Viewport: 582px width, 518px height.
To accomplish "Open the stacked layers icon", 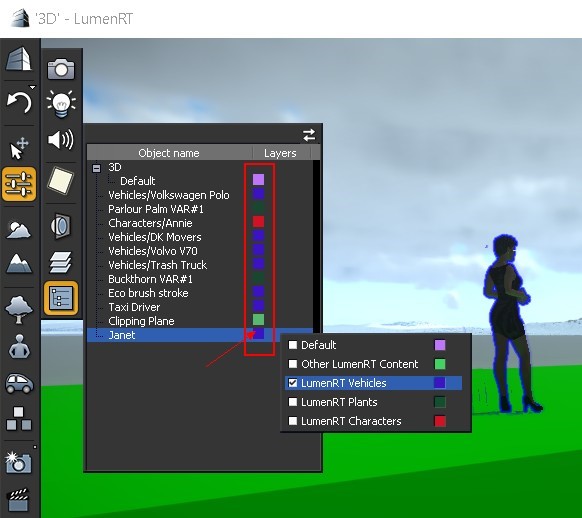I will [61, 262].
